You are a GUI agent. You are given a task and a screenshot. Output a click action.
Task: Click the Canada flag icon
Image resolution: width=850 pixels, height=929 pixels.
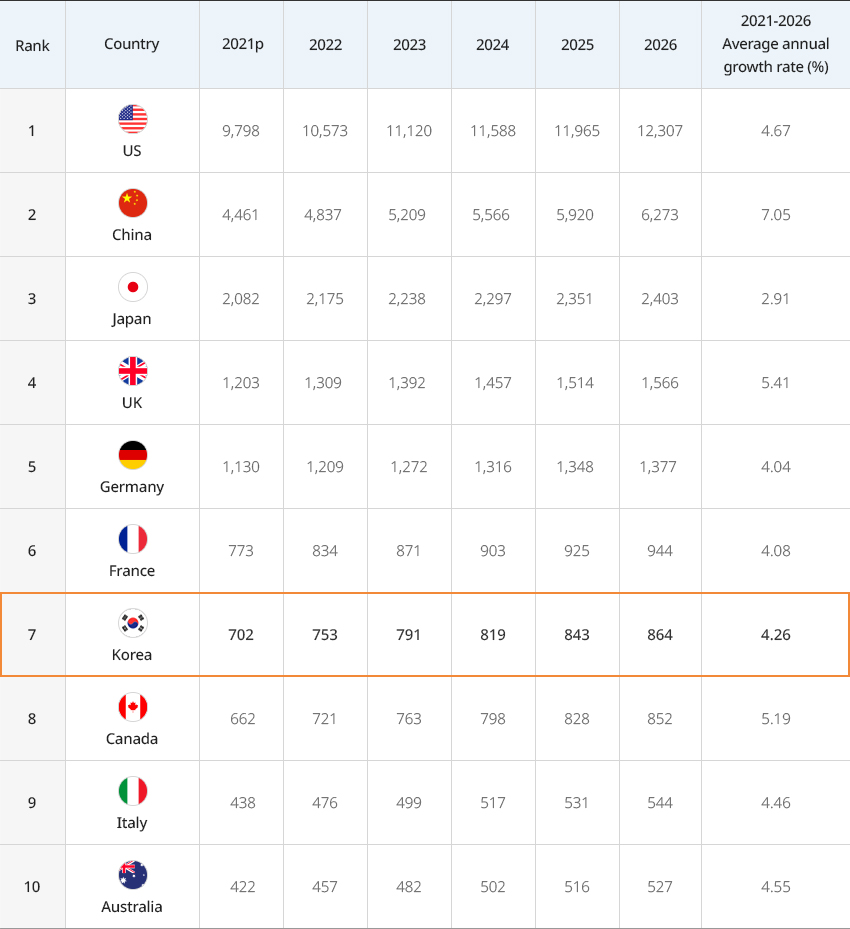[x=133, y=707]
